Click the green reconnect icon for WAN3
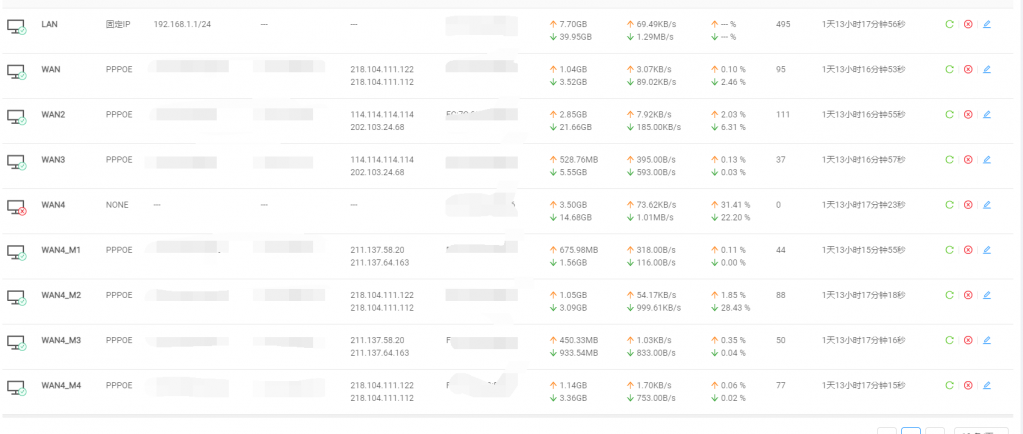This screenshot has height=434, width=1023. point(949,159)
